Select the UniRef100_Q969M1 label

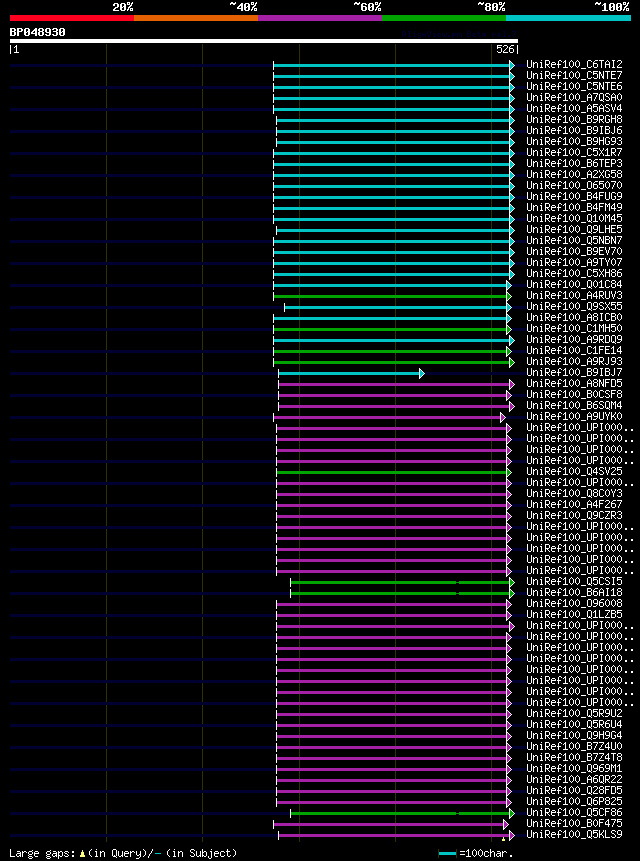point(574,768)
